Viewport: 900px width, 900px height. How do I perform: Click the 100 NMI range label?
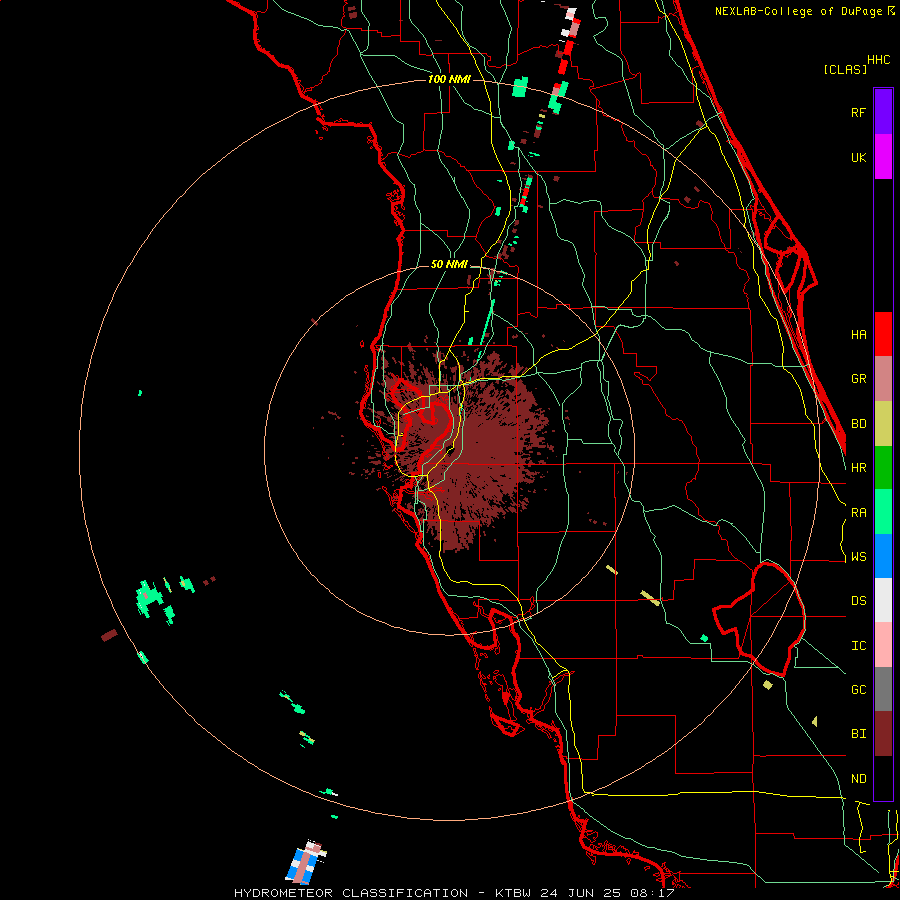[449, 79]
